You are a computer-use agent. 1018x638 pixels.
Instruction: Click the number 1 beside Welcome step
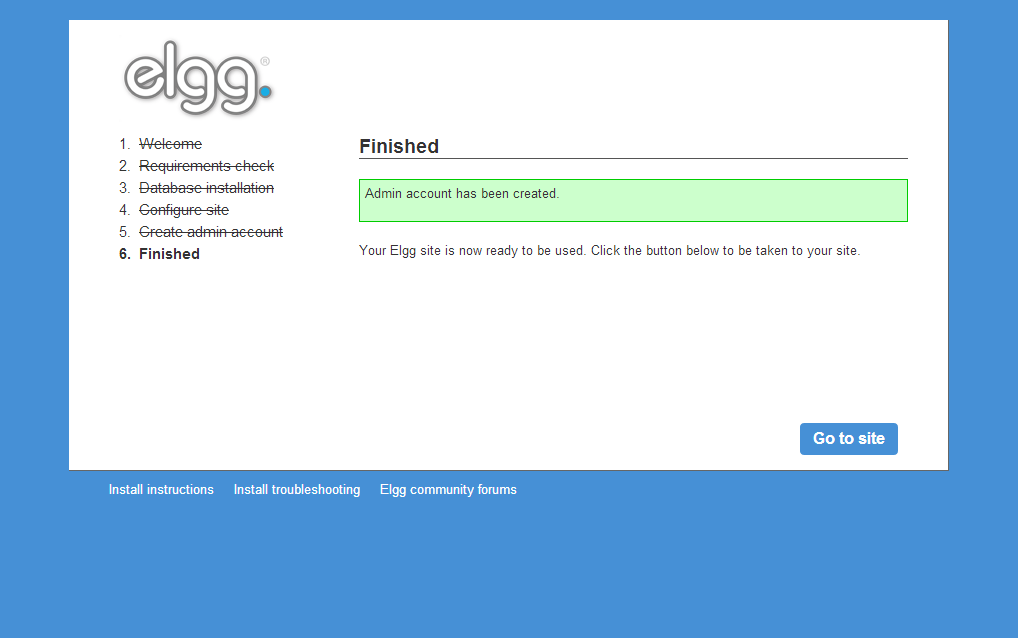[124, 144]
